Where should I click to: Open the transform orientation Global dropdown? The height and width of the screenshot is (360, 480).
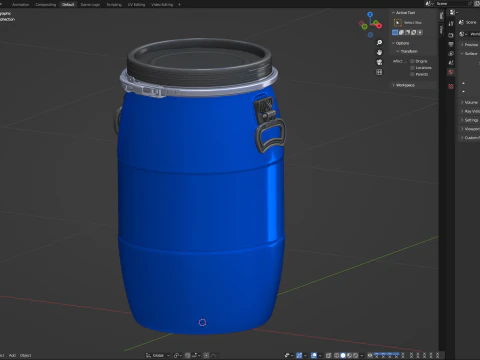tap(158, 355)
